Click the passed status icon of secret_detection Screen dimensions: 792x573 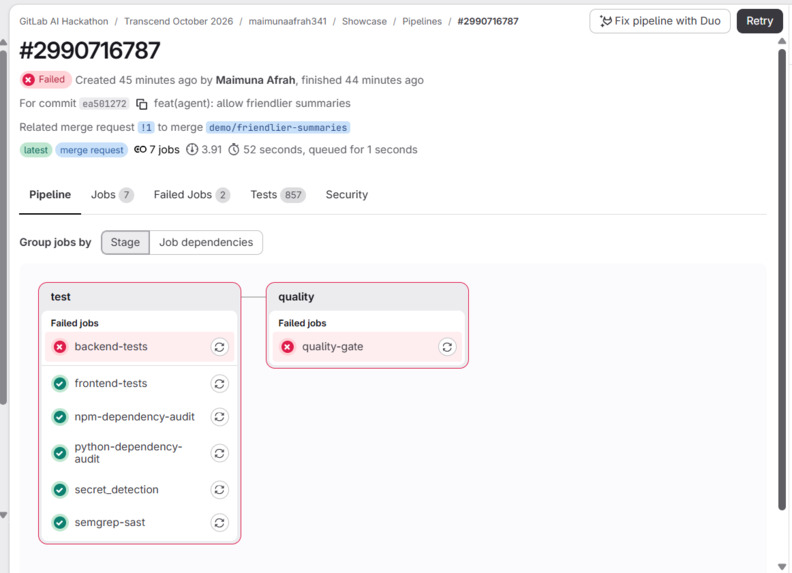click(60, 490)
